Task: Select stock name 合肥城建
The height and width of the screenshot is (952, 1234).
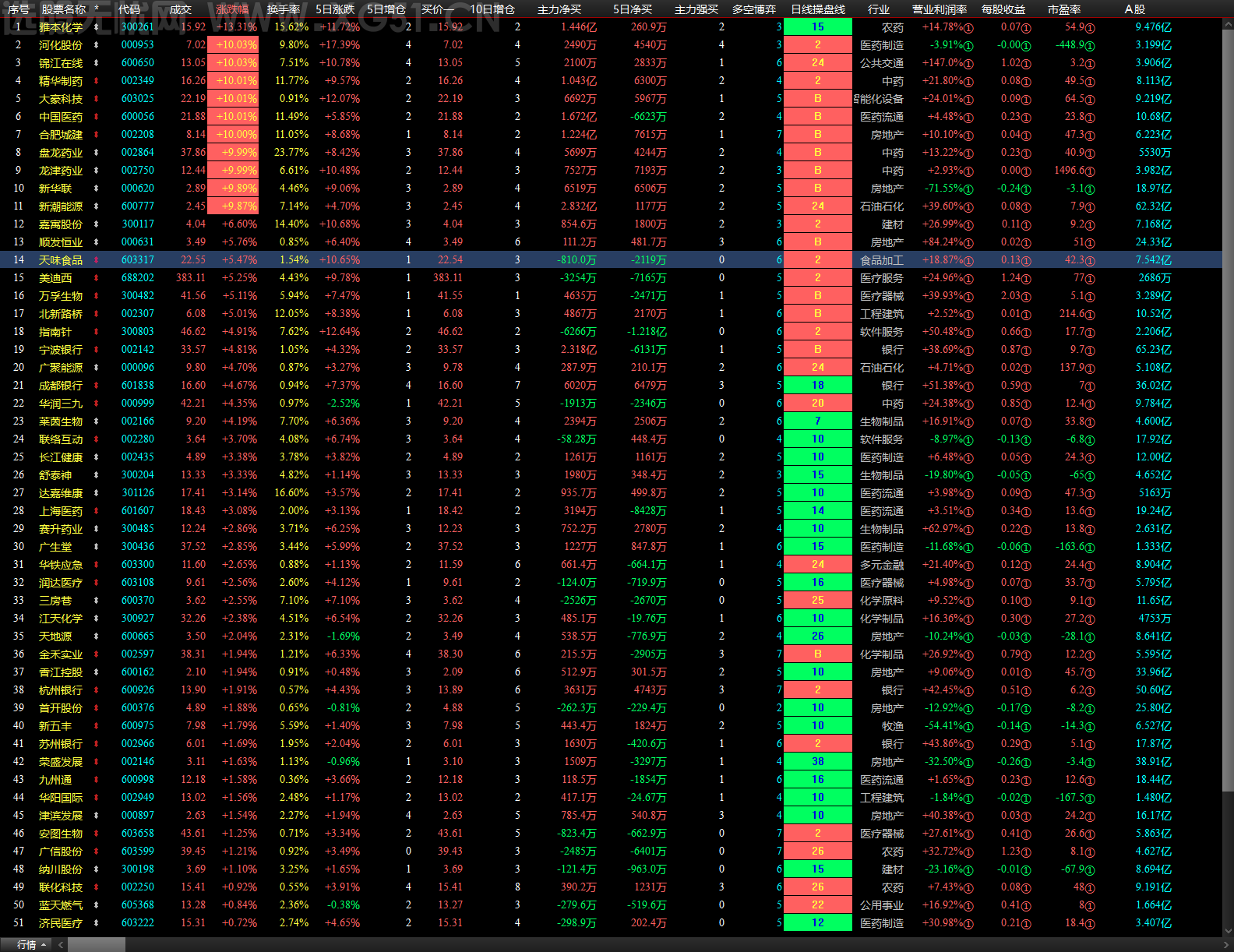Action: point(61,135)
